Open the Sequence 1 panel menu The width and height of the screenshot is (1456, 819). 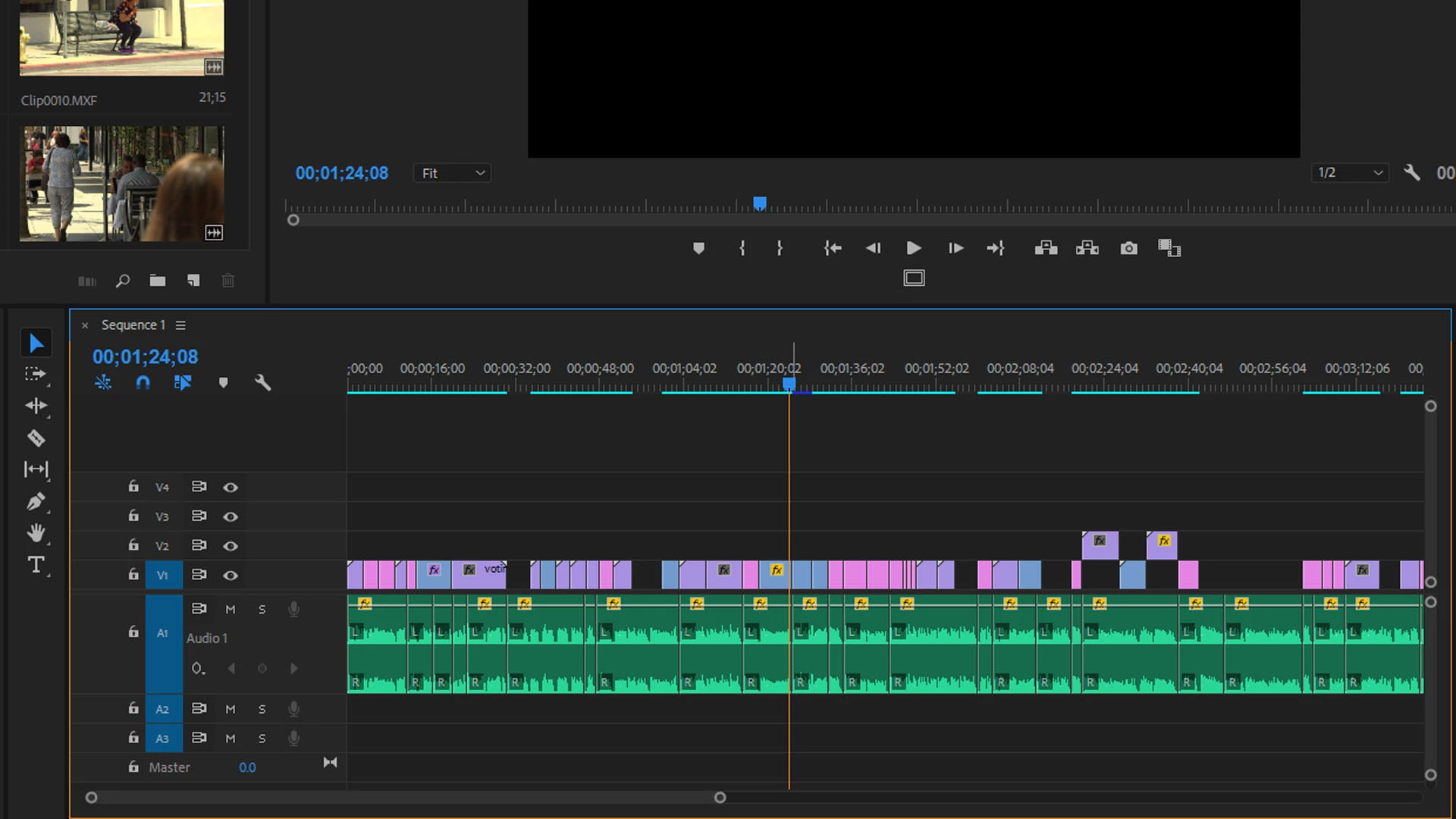180,325
